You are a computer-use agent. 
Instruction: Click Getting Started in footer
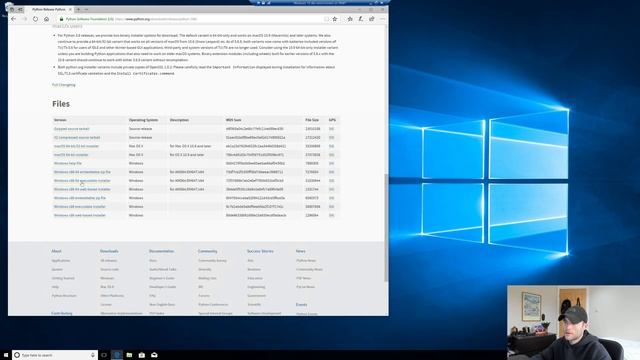click(63, 278)
